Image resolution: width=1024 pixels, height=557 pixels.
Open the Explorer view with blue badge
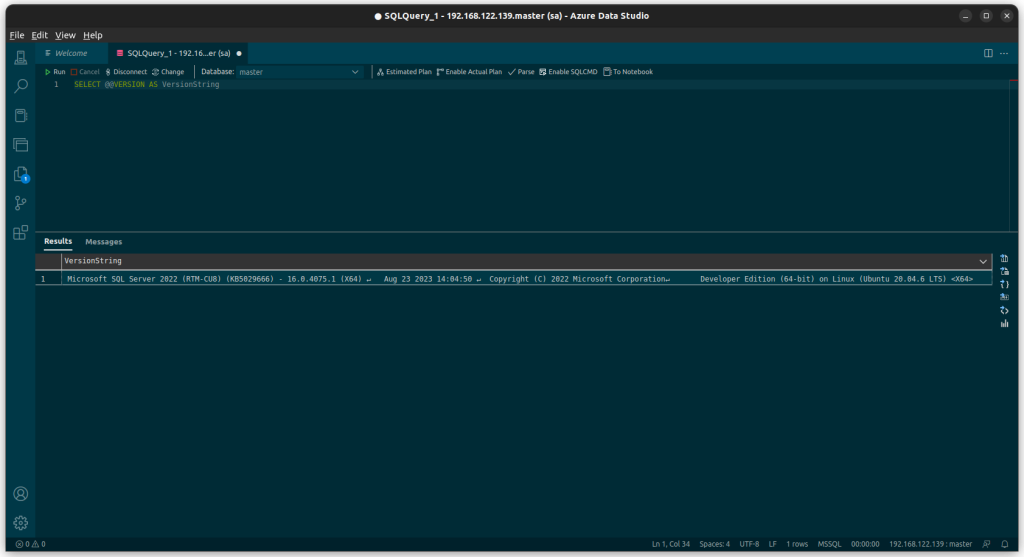(x=21, y=174)
